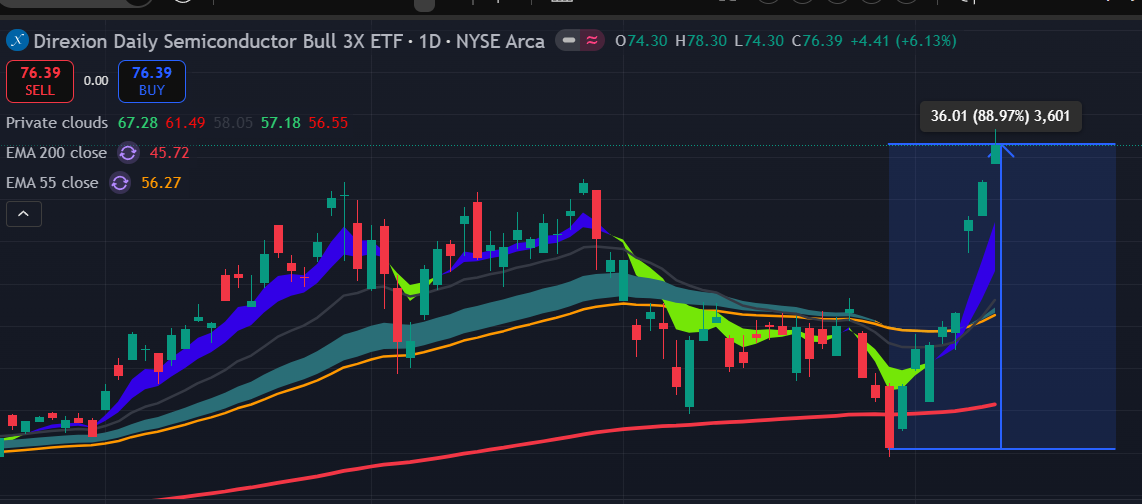Click the pink approximately-equal icon in the pill
Image resolution: width=1142 pixels, height=504 pixels.
click(592, 41)
